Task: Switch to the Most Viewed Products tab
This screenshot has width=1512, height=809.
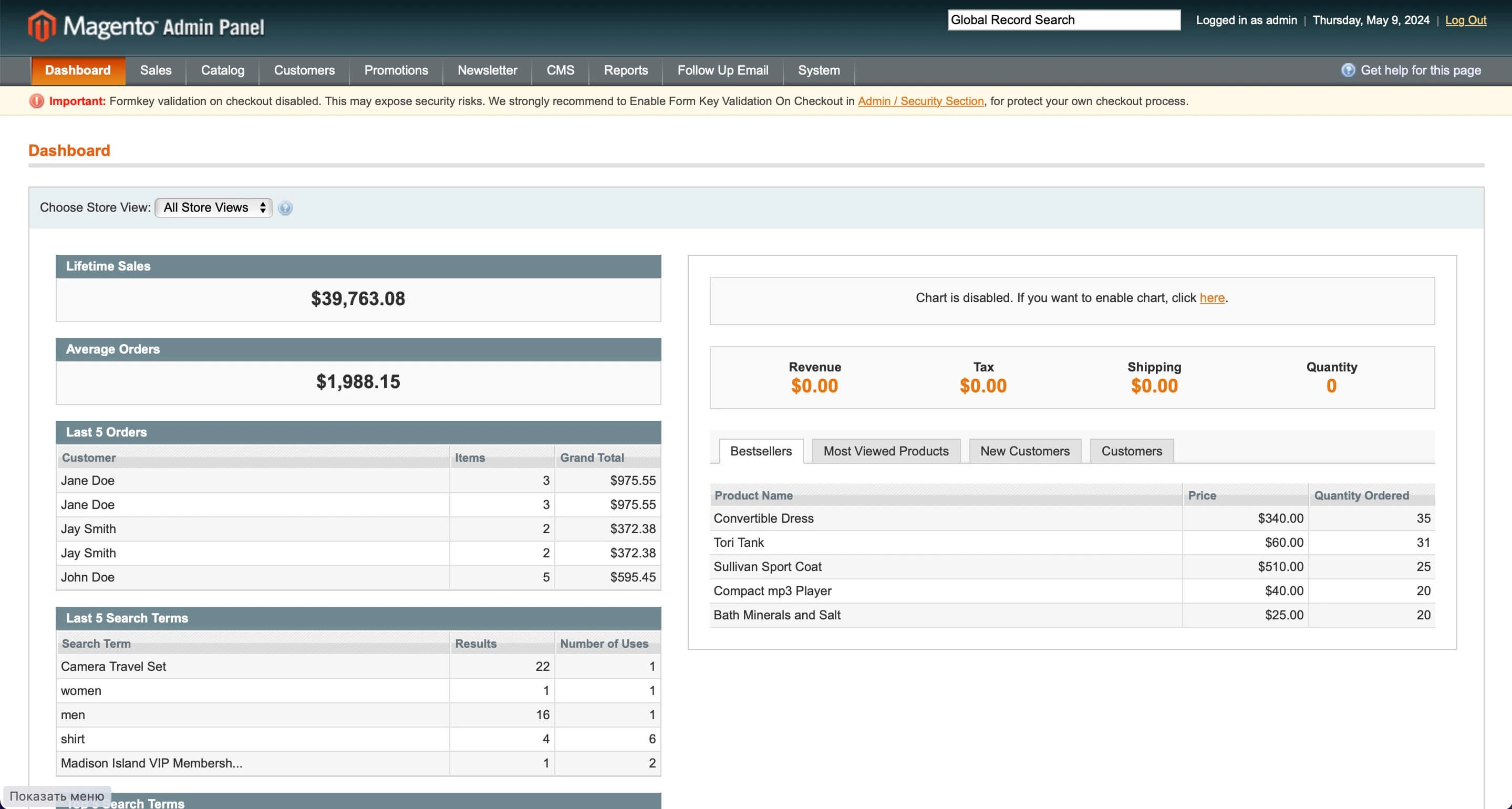Action: 885,451
